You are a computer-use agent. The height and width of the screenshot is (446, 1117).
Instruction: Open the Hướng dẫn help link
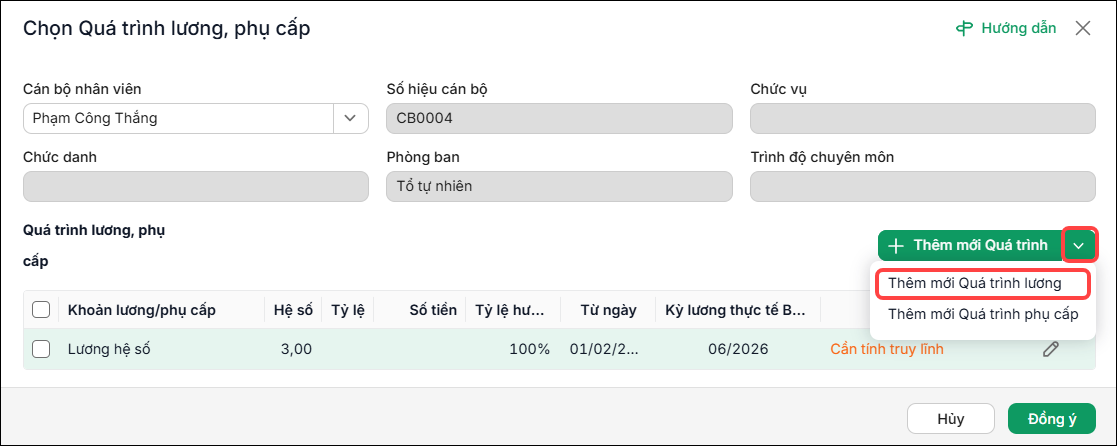click(1006, 28)
